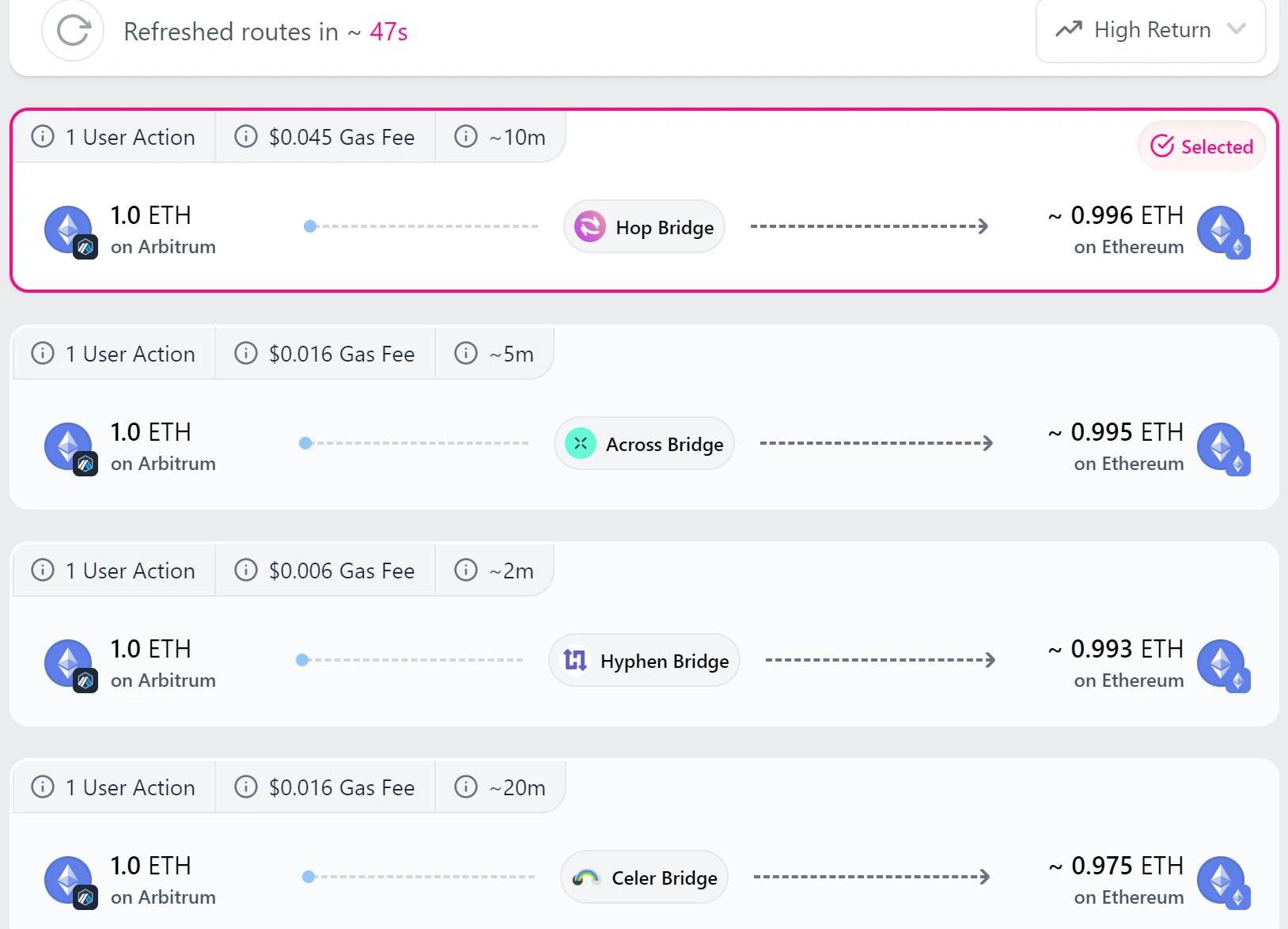Click the refresh routes circular icon
The width and height of the screenshot is (1288, 929).
coord(73,32)
